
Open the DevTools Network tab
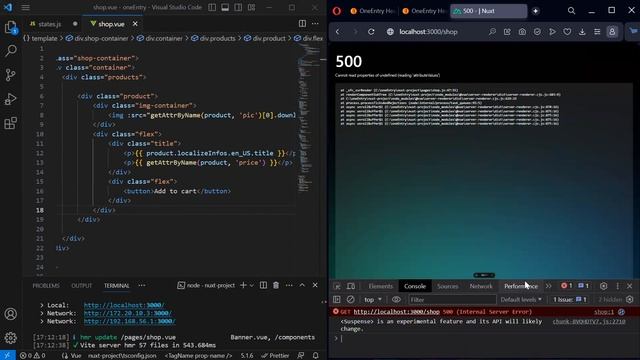tap(481, 286)
